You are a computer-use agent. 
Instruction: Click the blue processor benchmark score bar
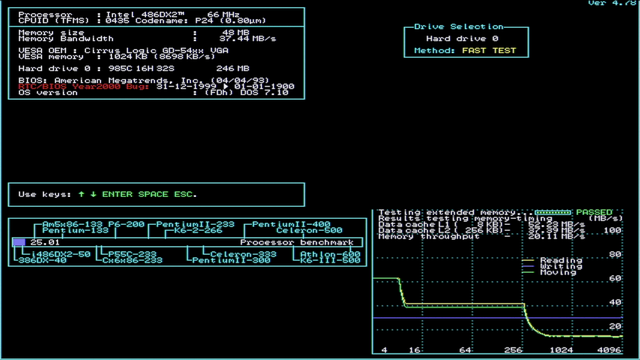click(19, 242)
